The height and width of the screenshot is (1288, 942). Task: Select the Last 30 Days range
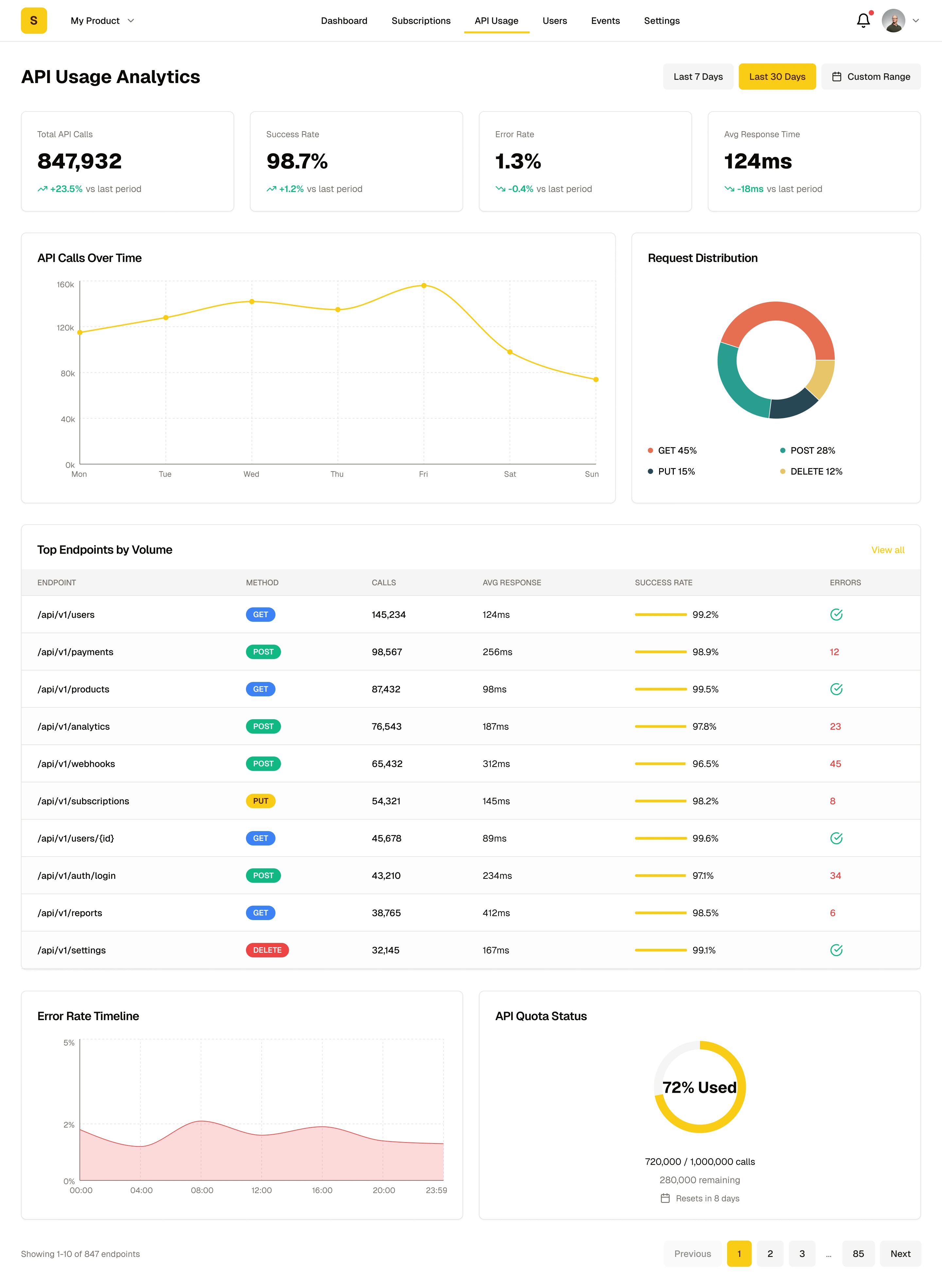tap(776, 77)
